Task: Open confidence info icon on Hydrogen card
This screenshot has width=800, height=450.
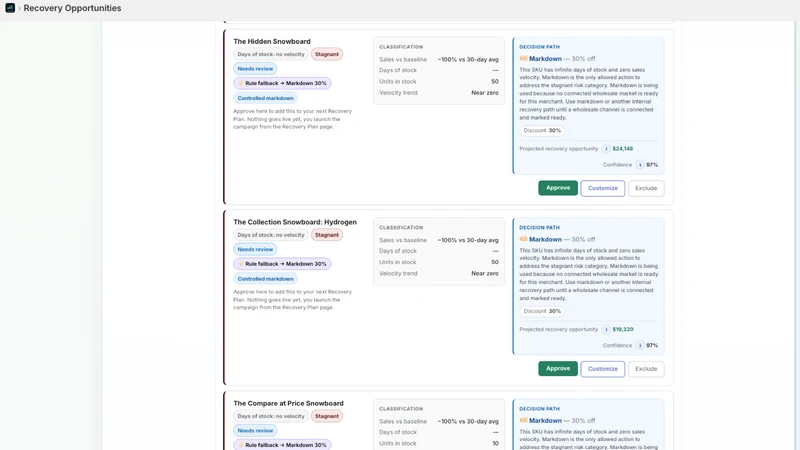Action: pos(640,345)
